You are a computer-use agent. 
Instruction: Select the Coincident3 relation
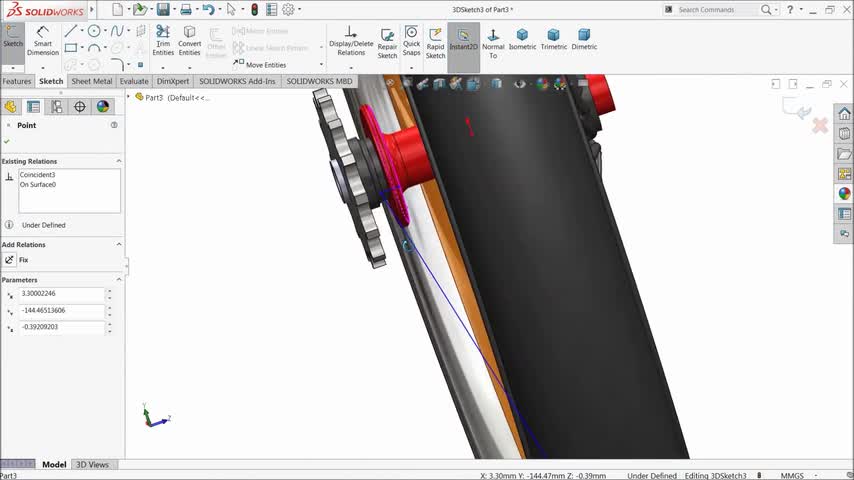click(x=38, y=175)
